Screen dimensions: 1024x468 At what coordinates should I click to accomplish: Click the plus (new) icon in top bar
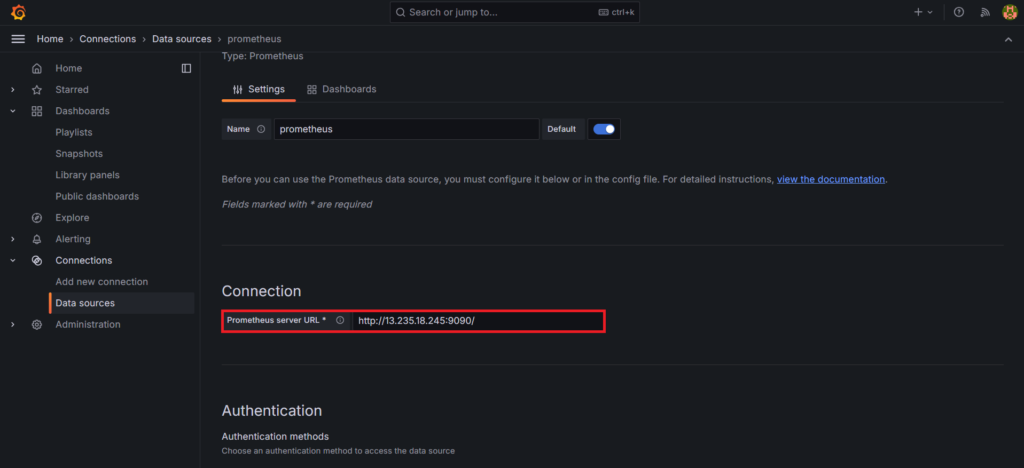pyautogui.click(x=918, y=12)
